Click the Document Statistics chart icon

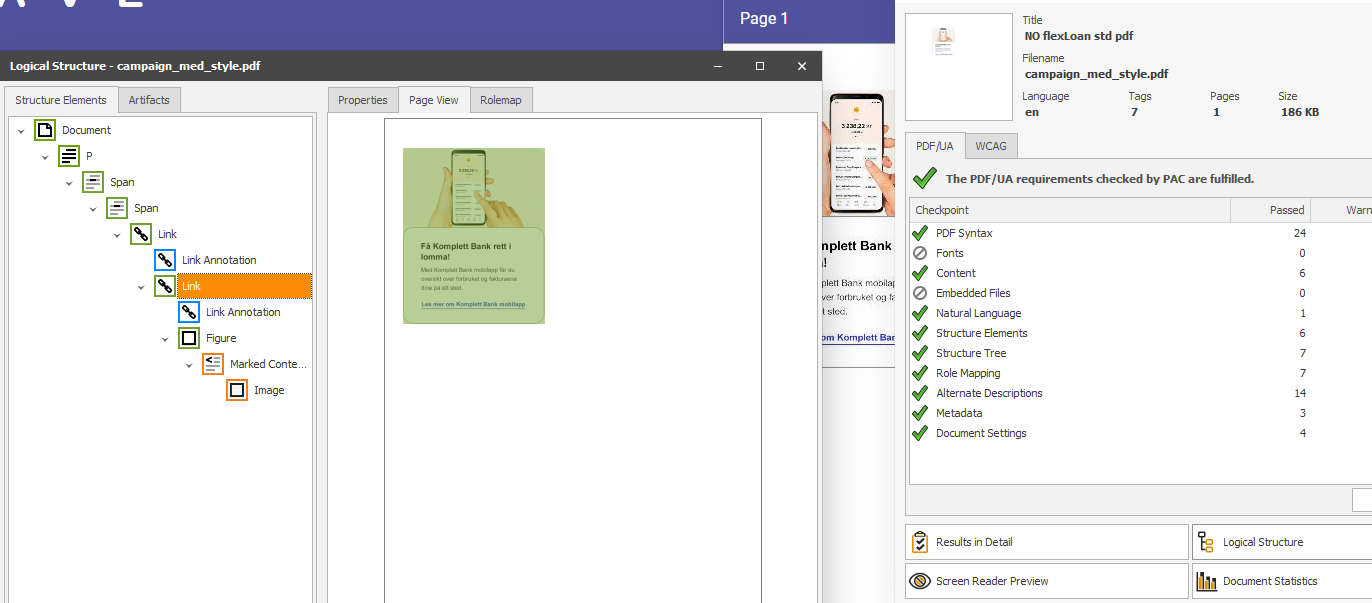[1206, 581]
